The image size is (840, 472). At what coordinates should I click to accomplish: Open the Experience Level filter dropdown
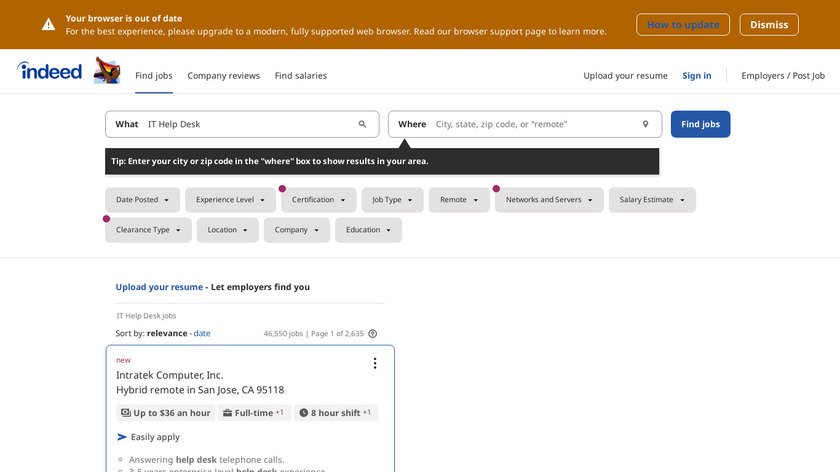230,200
